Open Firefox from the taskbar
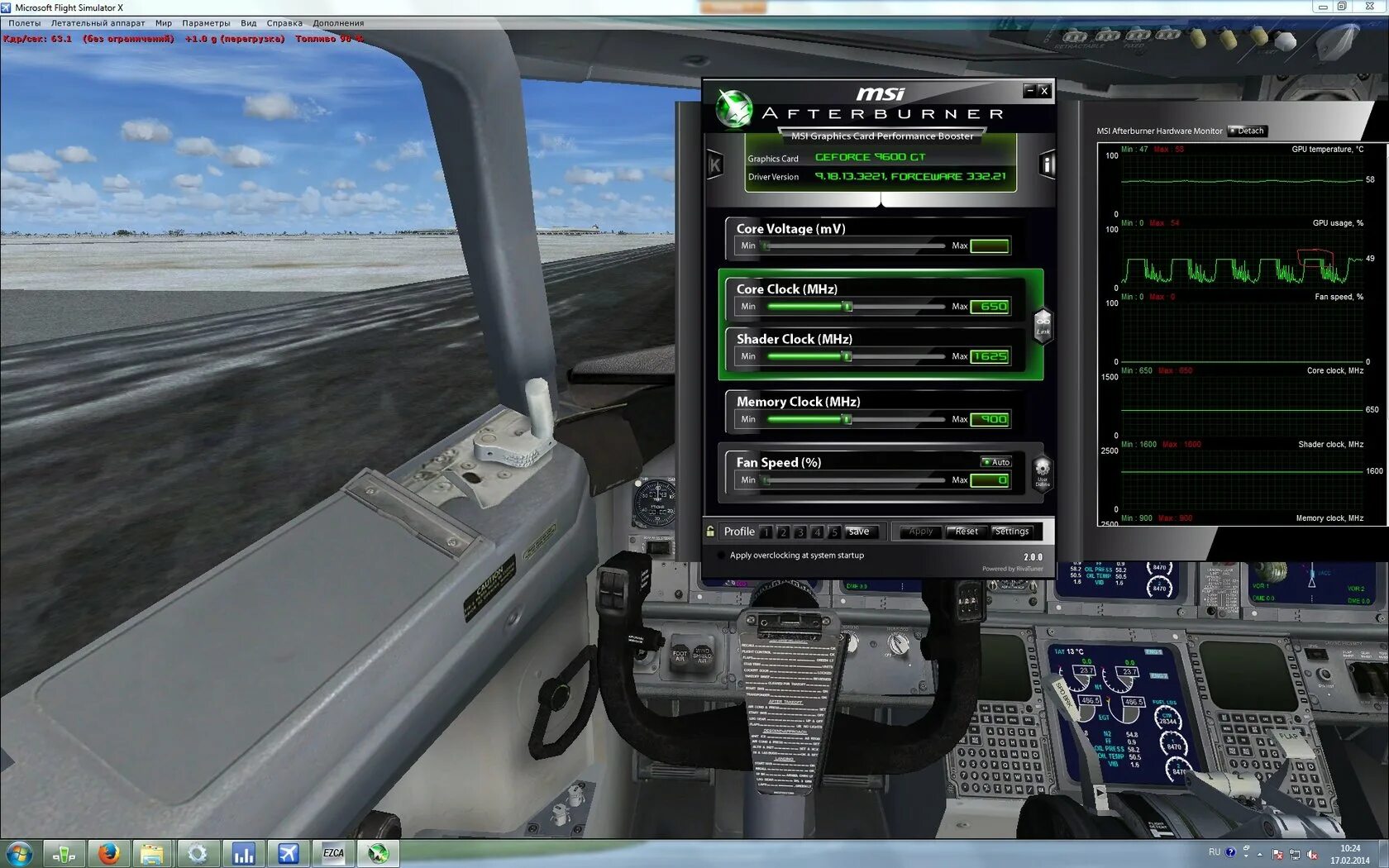This screenshot has width=1389, height=868. point(108,854)
